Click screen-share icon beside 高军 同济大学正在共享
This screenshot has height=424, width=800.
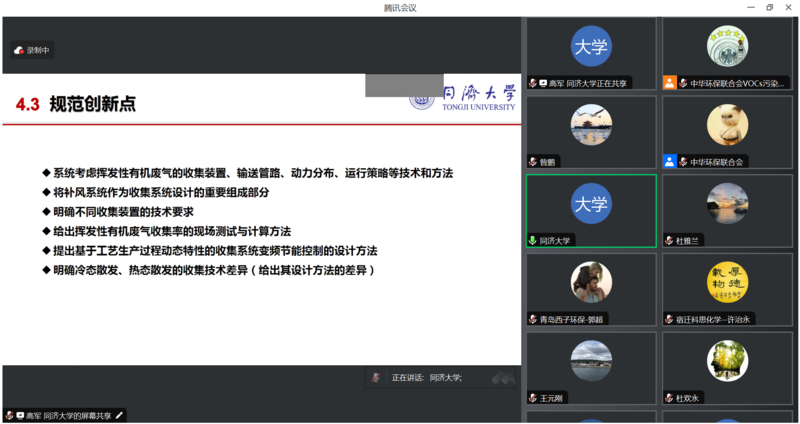543,83
